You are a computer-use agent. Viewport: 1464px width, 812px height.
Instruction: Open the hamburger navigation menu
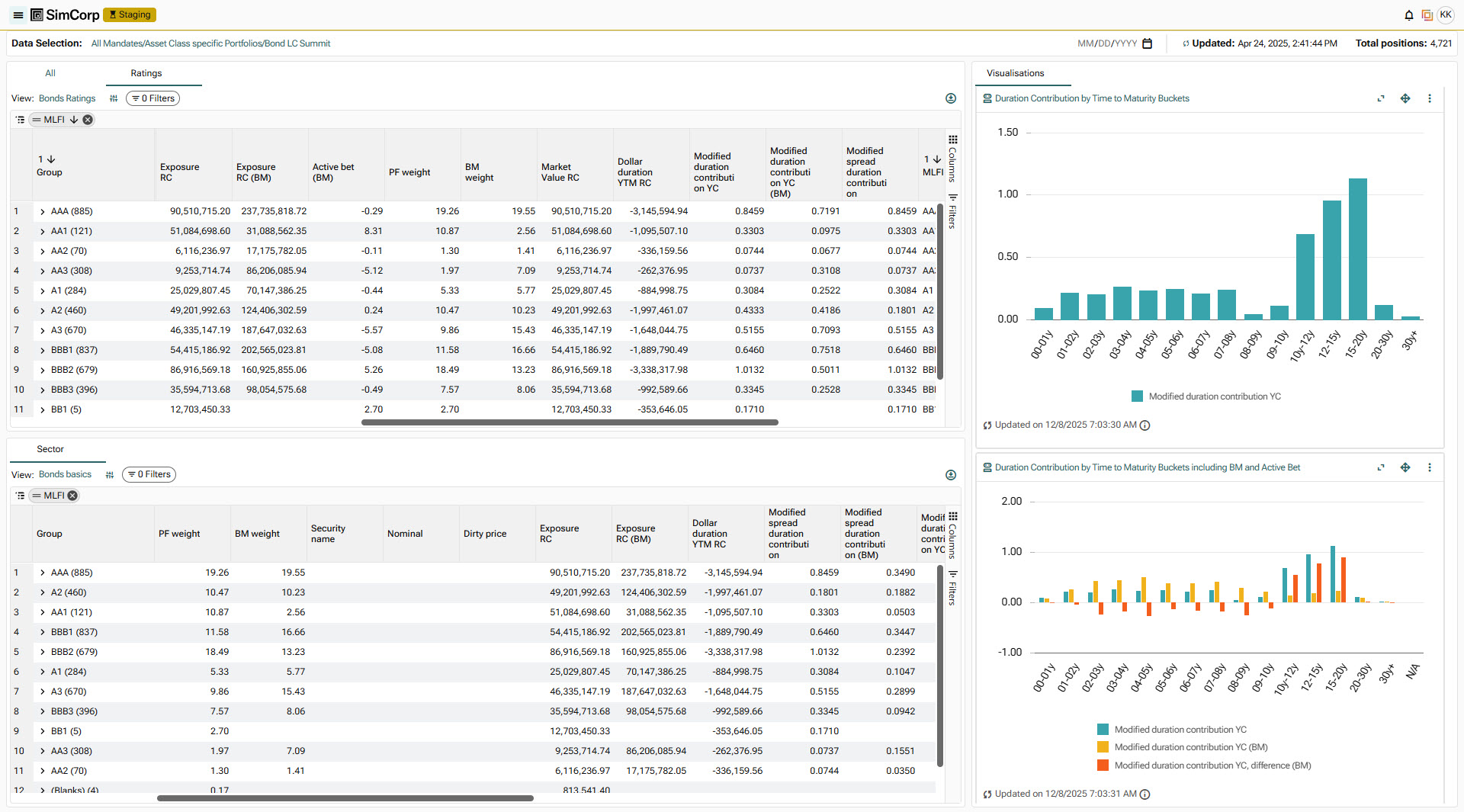(x=18, y=15)
